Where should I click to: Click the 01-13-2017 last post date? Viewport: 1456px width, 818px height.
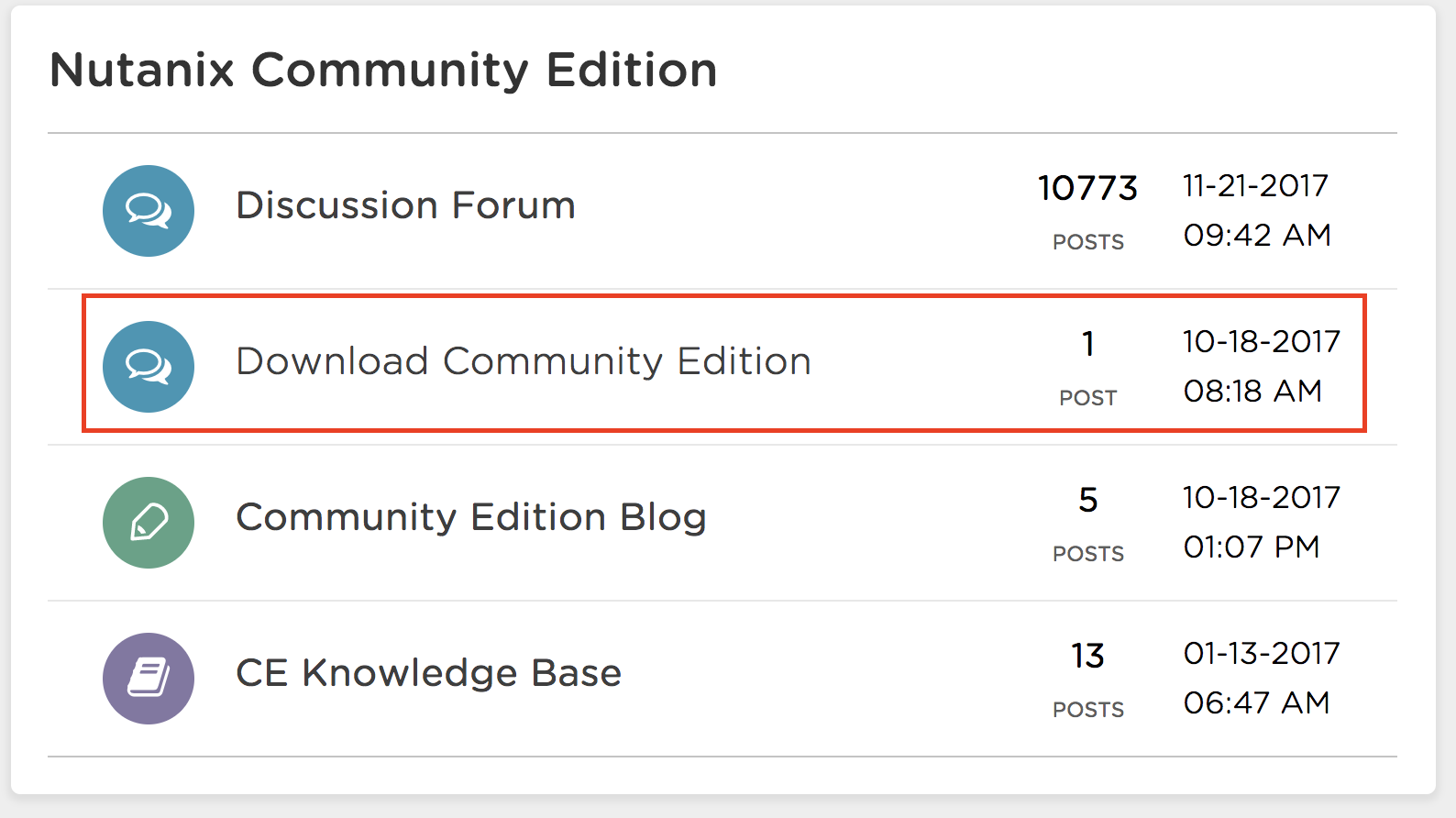coord(1262,653)
